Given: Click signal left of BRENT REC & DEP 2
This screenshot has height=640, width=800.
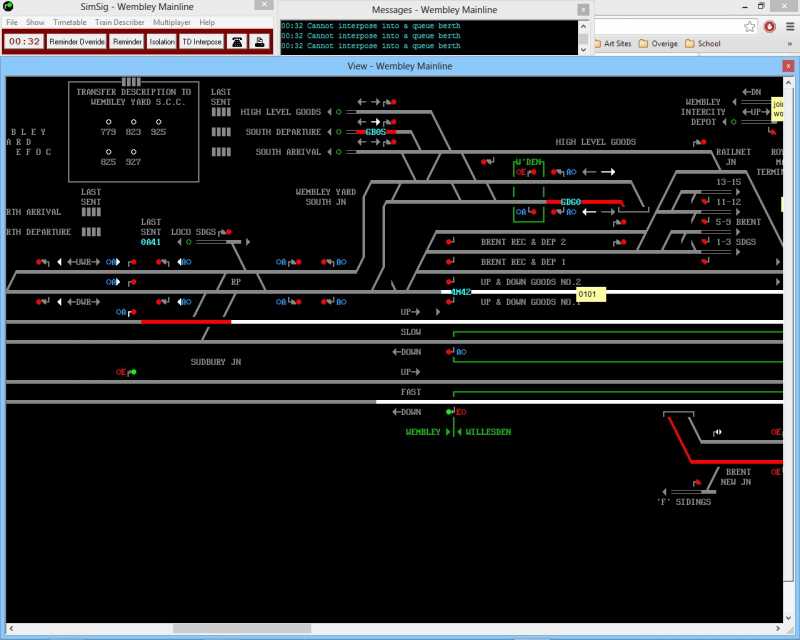Looking at the screenshot, I should tap(450, 242).
